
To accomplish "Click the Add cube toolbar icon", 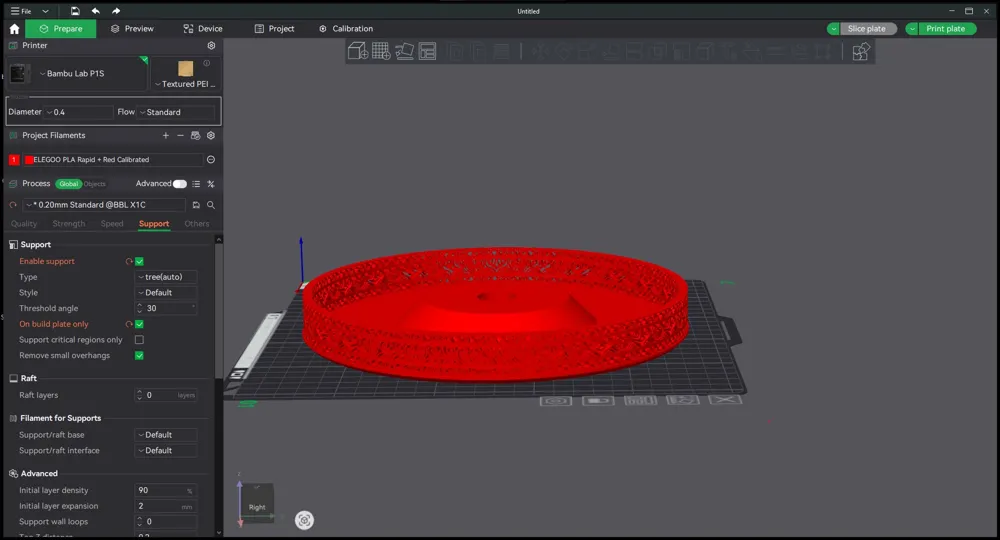I will pos(358,51).
